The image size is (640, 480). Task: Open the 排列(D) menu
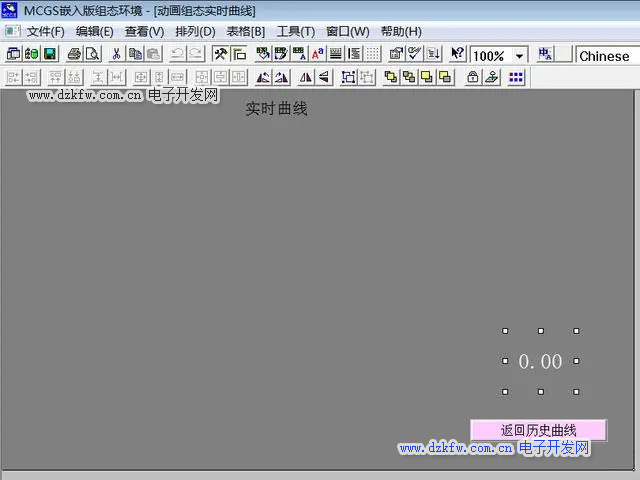(195, 31)
